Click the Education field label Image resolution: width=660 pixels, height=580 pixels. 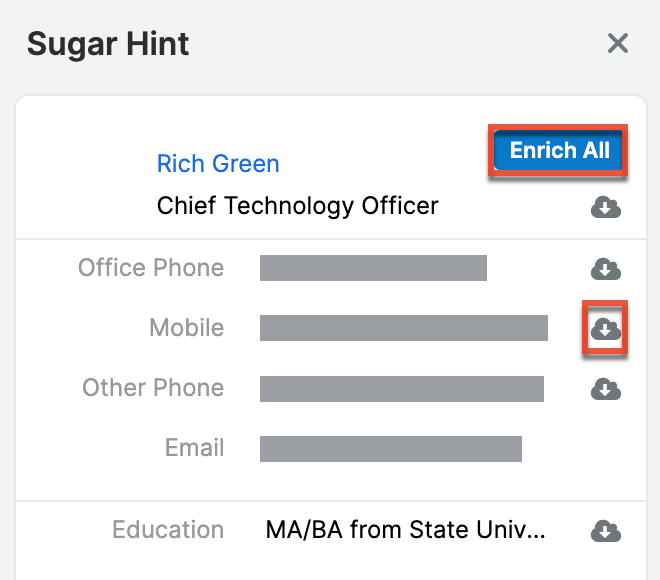point(168,530)
